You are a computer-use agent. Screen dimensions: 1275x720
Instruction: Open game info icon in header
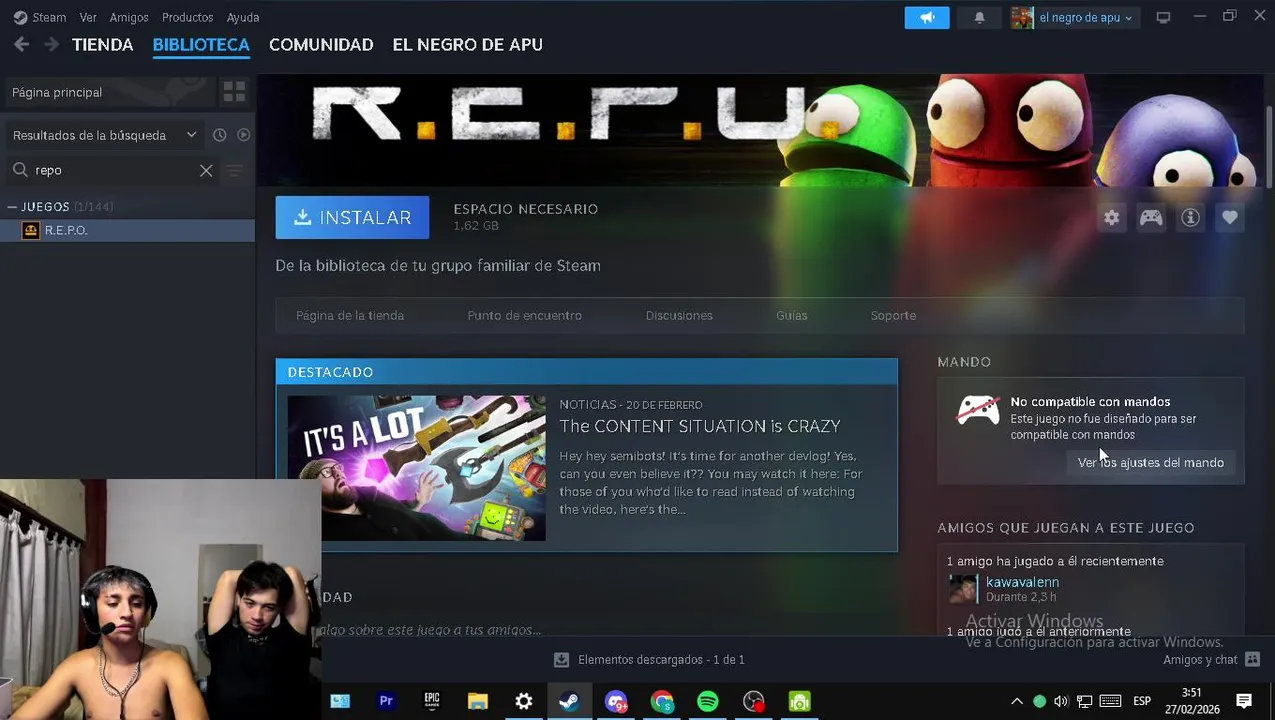[1190, 217]
